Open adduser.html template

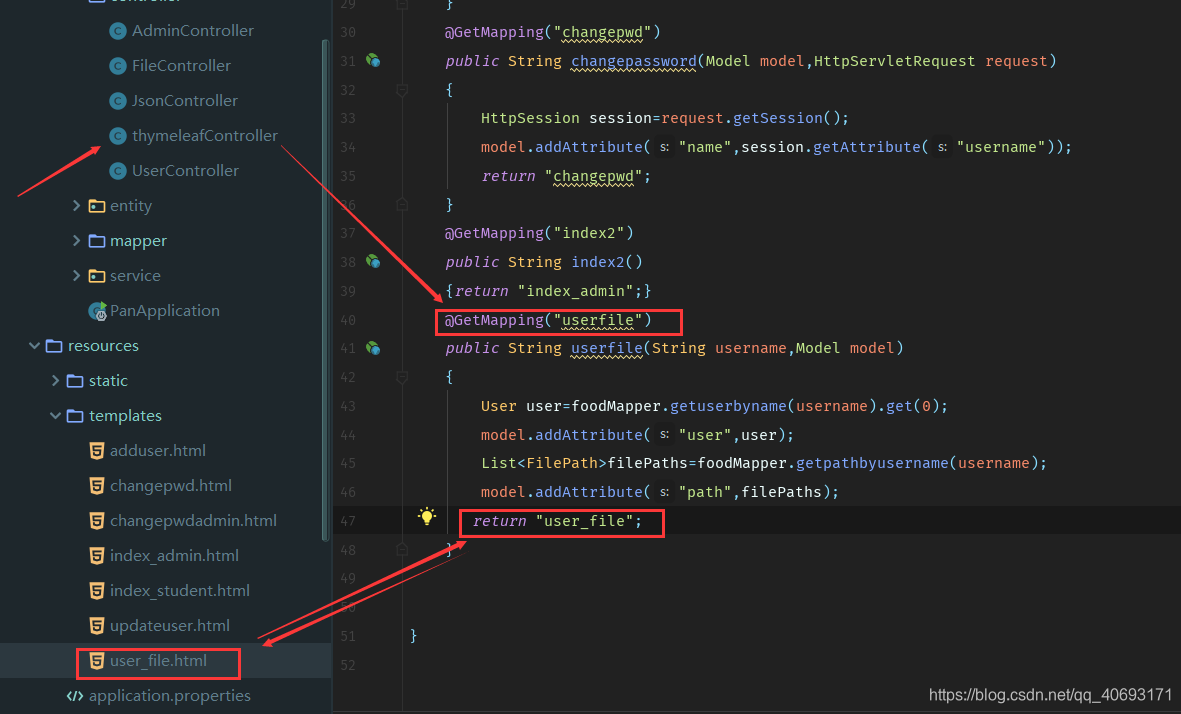[x=157, y=451]
